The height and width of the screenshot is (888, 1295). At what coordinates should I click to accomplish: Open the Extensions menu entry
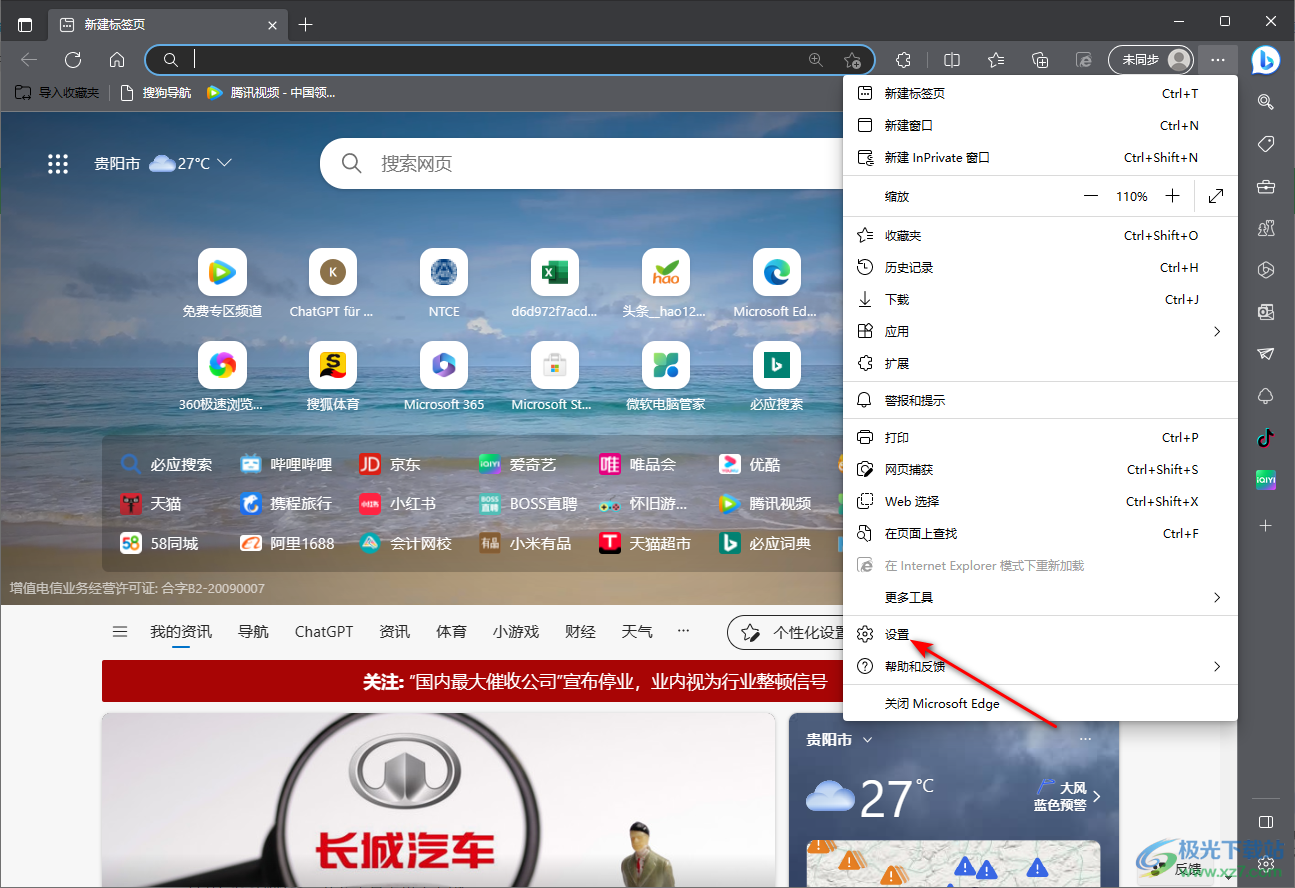[1040, 363]
